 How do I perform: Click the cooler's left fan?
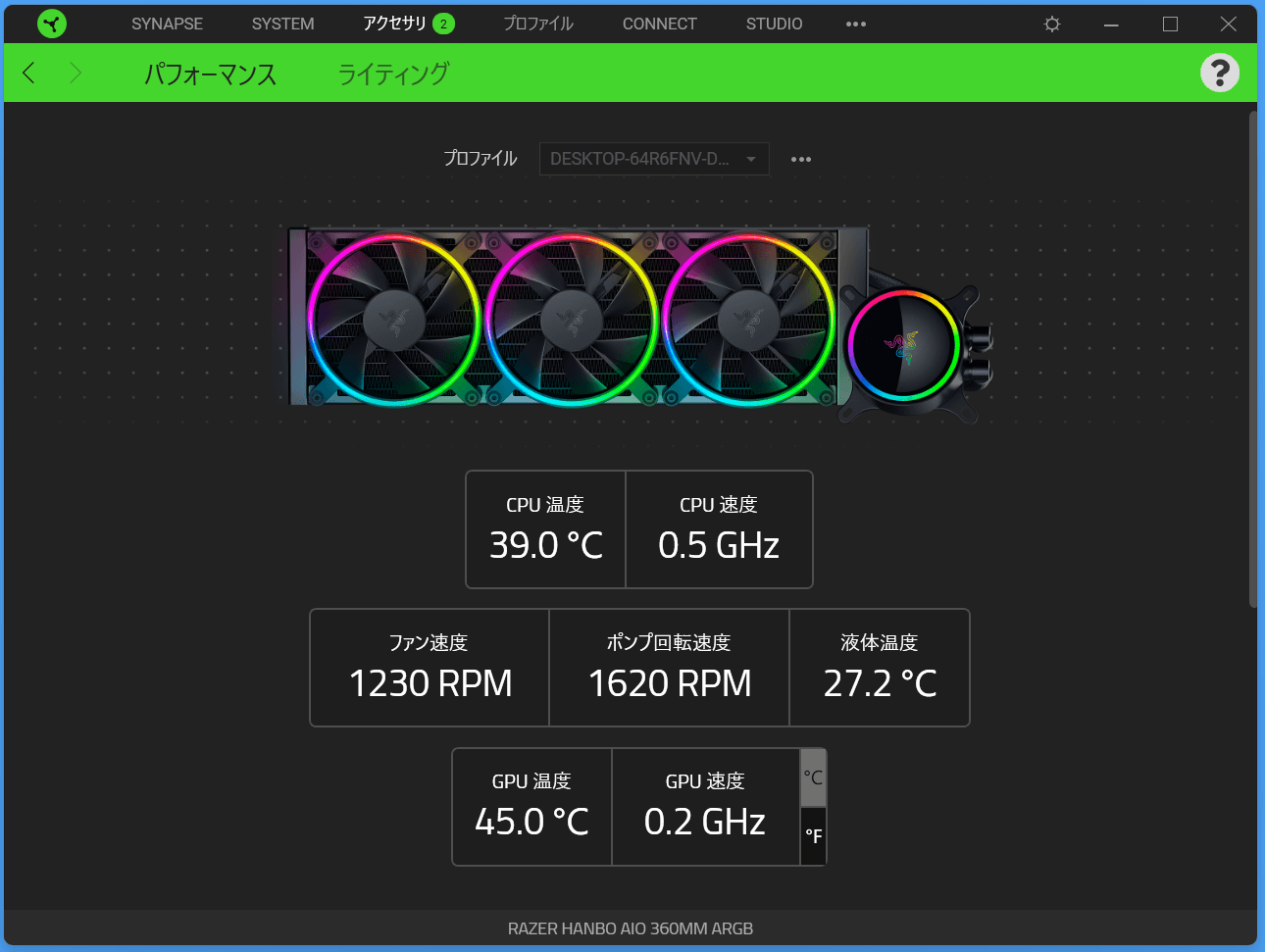pyautogui.click(x=394, y=319)
